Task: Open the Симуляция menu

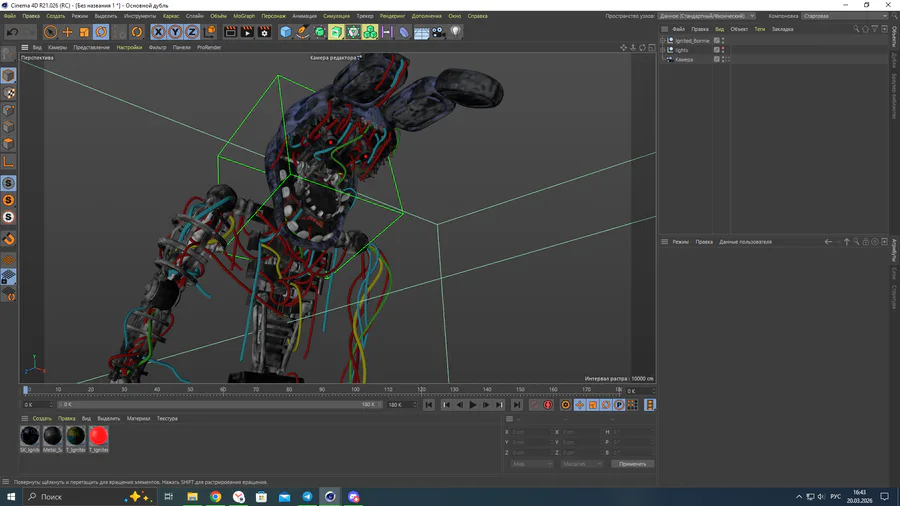Action: pyautogui.click(x=336, y=16)
